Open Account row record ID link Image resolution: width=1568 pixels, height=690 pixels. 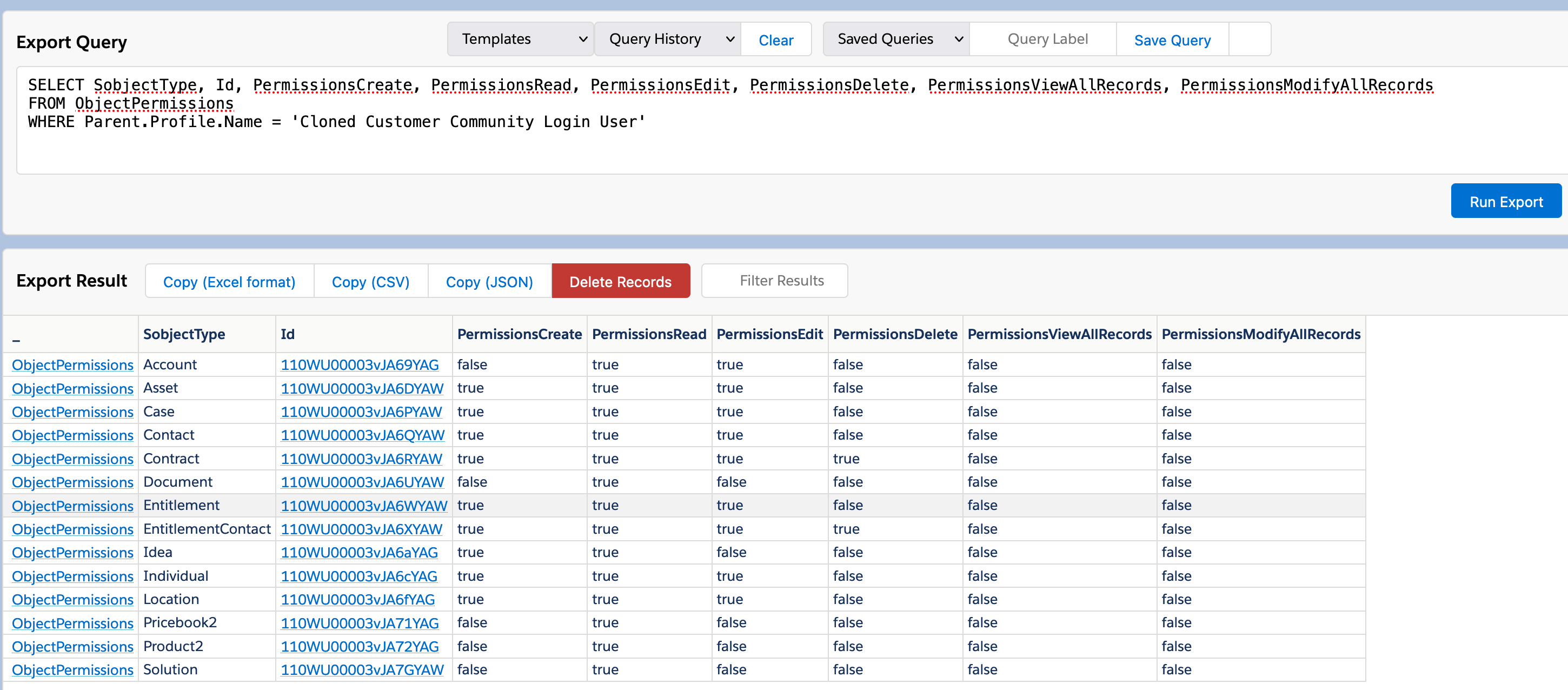360,365
